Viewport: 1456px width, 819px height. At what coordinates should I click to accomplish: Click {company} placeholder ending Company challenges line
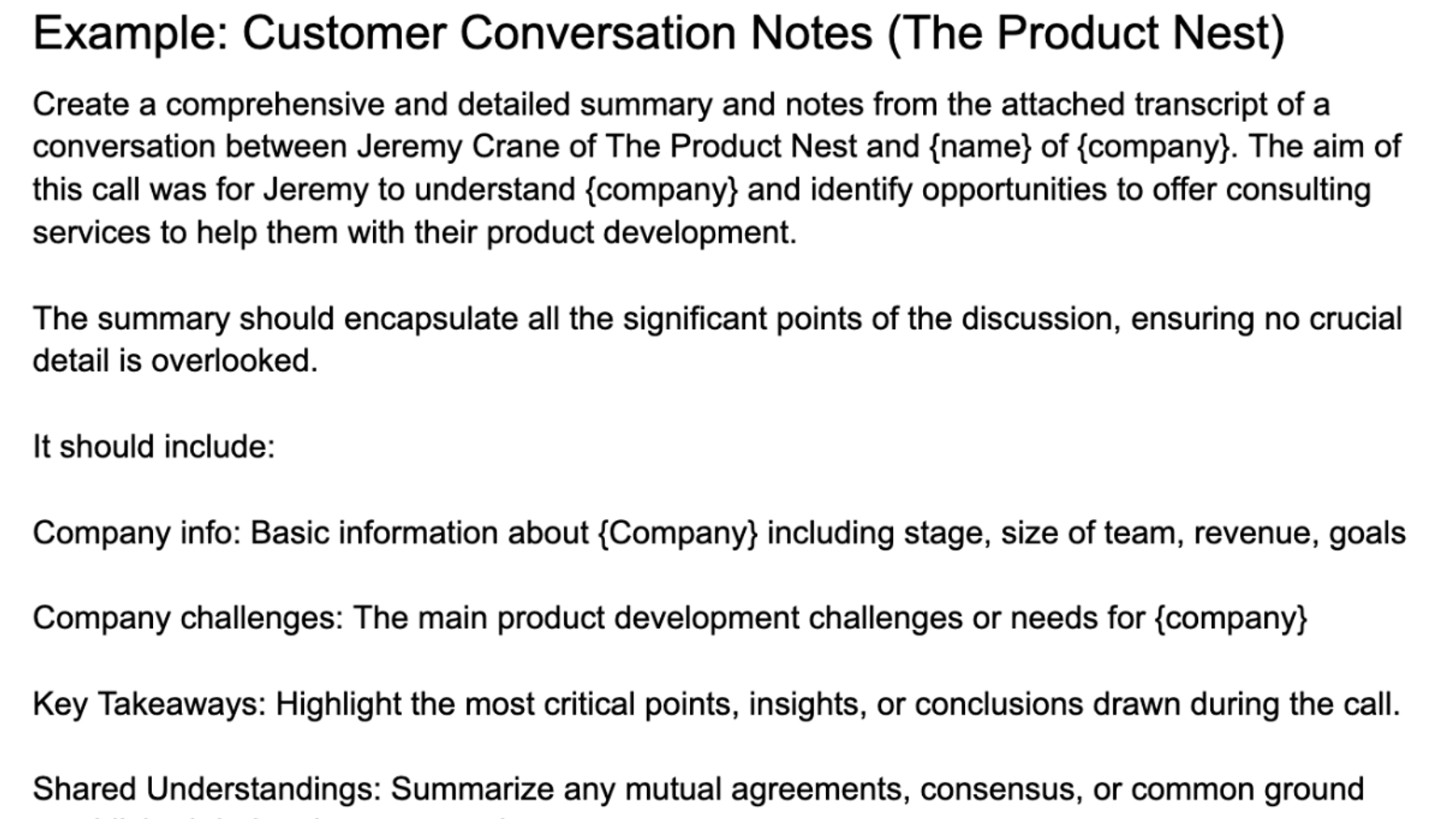(1230, 618)
